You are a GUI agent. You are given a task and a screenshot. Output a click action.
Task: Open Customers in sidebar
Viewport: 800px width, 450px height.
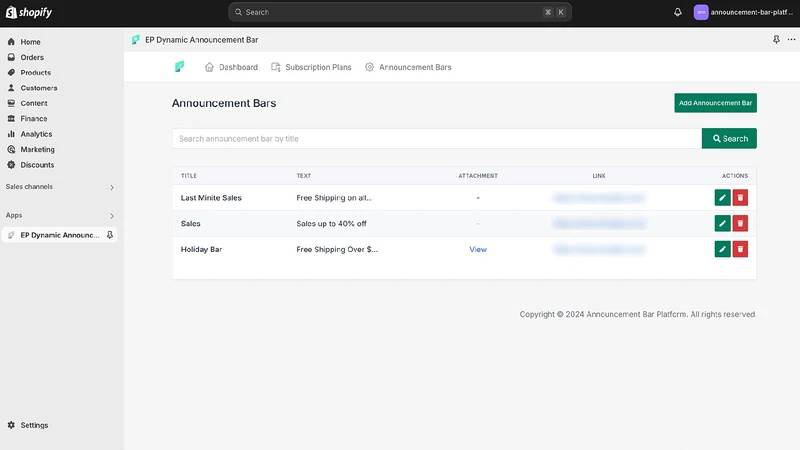click(39, 88)
